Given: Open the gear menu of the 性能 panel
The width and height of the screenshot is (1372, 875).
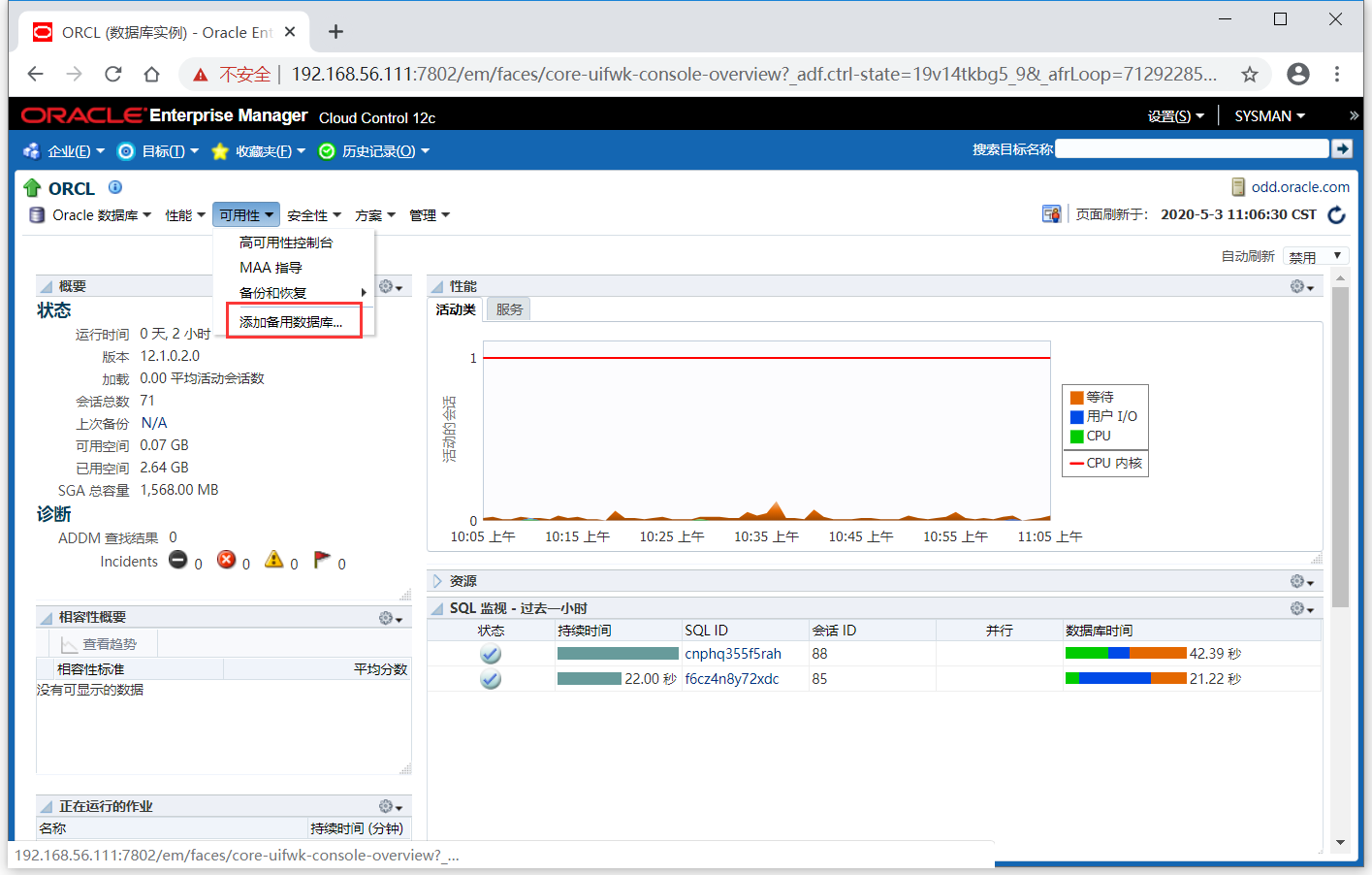Looking at the screenshot, I should click(1301, 286).
